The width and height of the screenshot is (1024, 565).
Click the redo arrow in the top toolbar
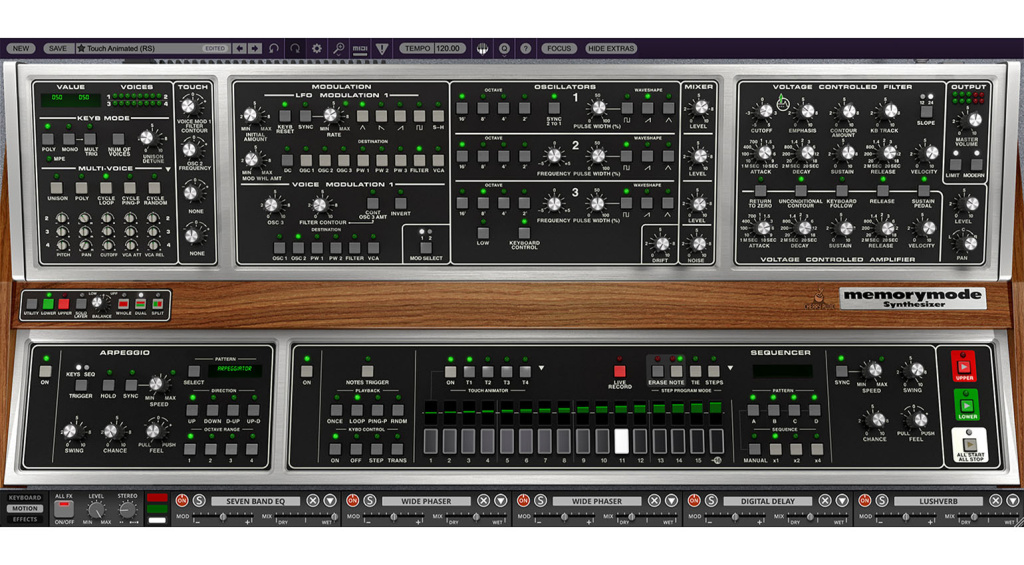click(x=295, y=48)
